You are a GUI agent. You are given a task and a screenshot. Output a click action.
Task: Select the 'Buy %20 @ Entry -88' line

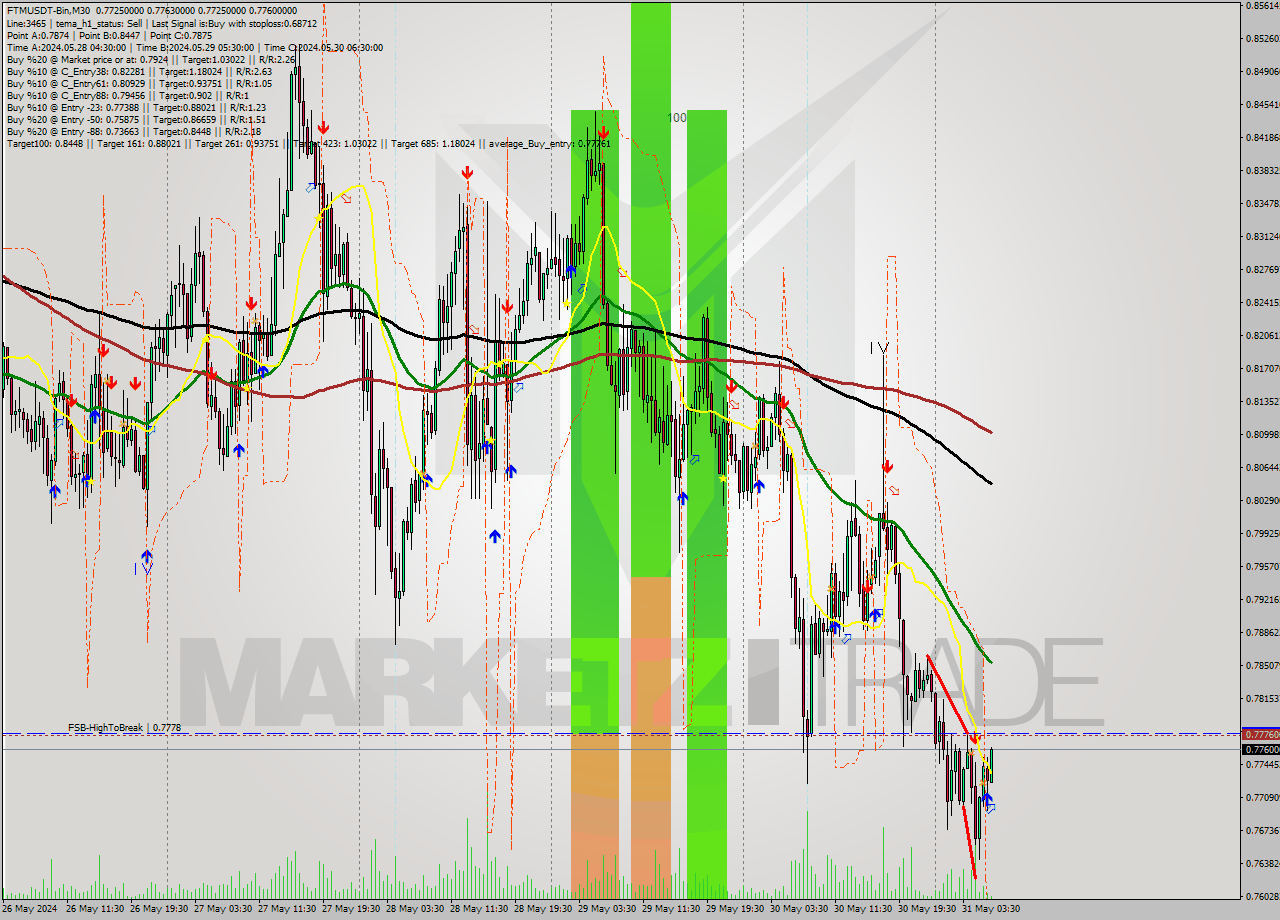pos(134,131)
